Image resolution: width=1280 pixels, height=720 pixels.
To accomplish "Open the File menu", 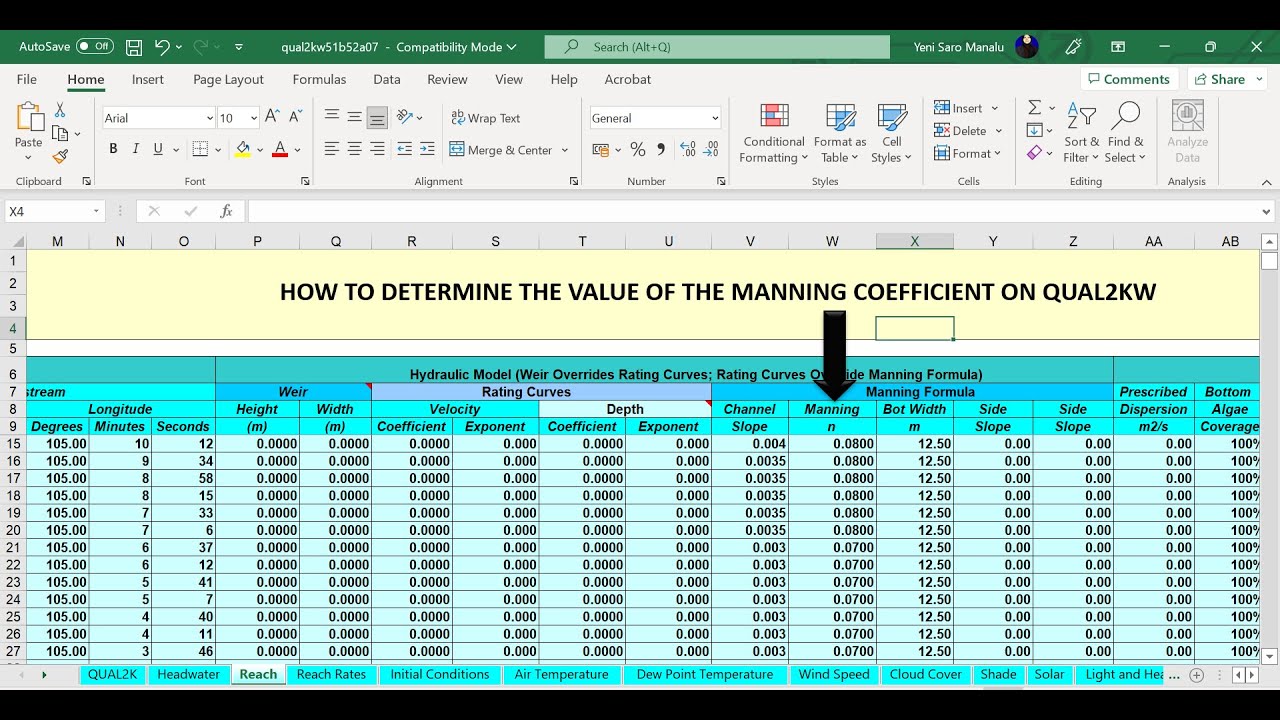I will (27, 79).
